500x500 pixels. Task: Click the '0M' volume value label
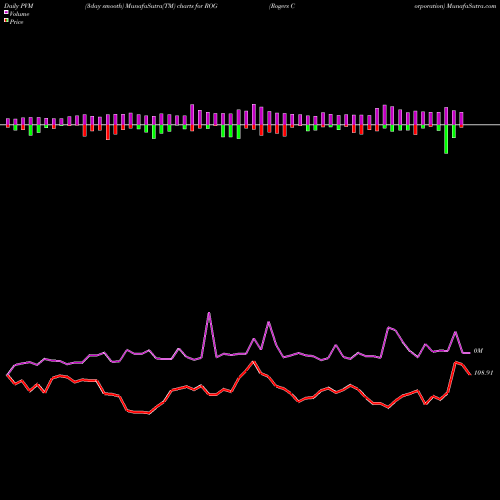coord(478,351)
